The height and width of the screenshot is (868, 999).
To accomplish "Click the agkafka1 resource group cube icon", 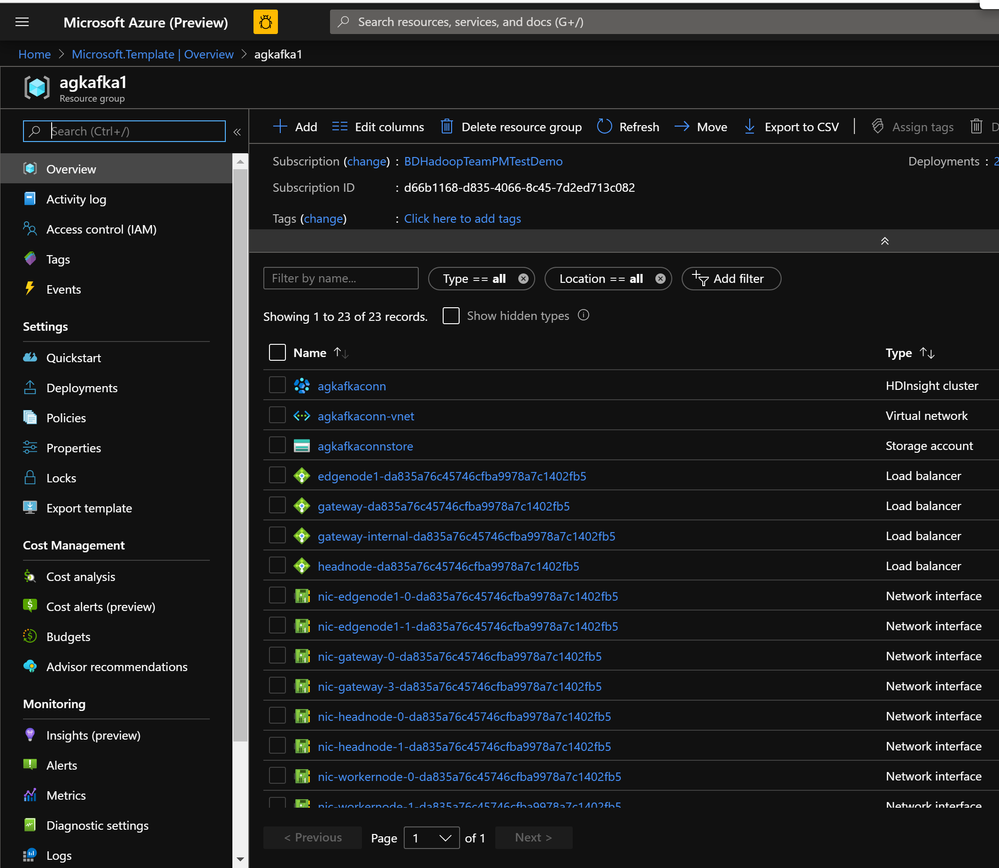I will 37,88.
